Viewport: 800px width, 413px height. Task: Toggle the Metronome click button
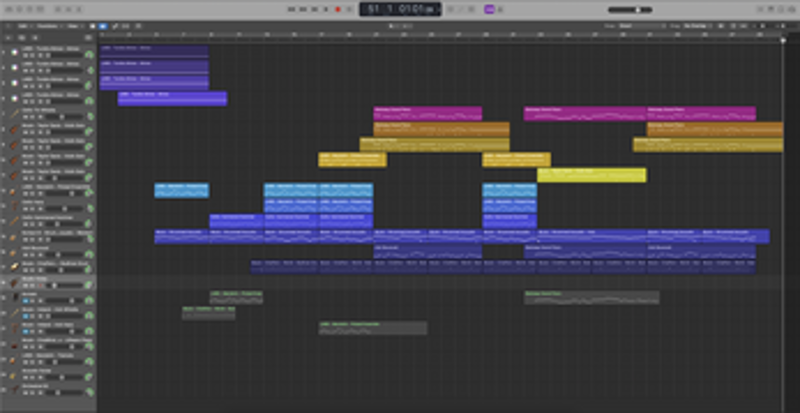pyautogui.click(x=502, y=9)
